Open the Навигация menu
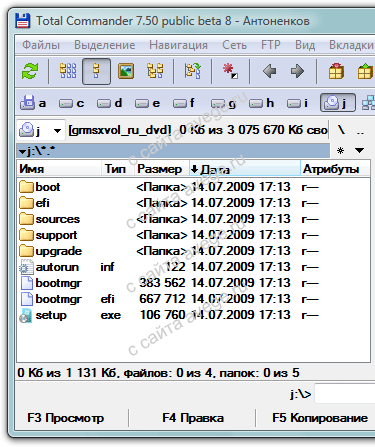 (178, 45)
